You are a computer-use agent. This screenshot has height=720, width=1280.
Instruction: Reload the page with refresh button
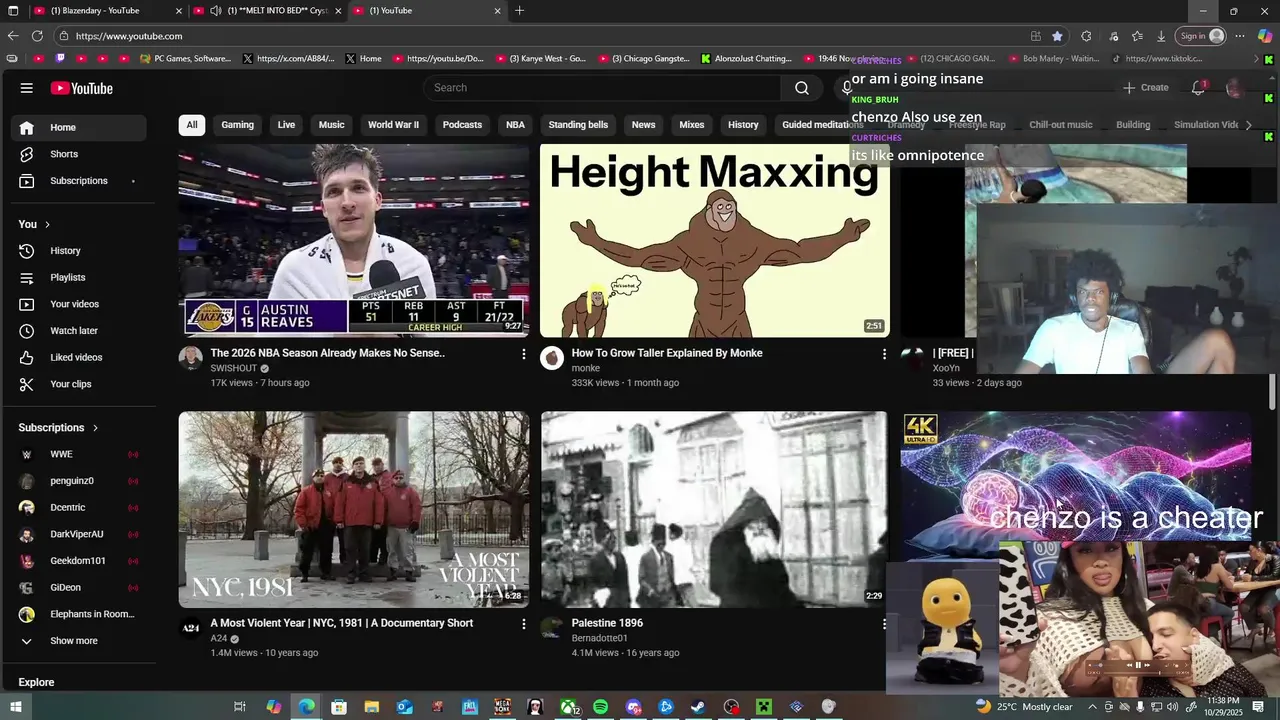click(38, 36)
